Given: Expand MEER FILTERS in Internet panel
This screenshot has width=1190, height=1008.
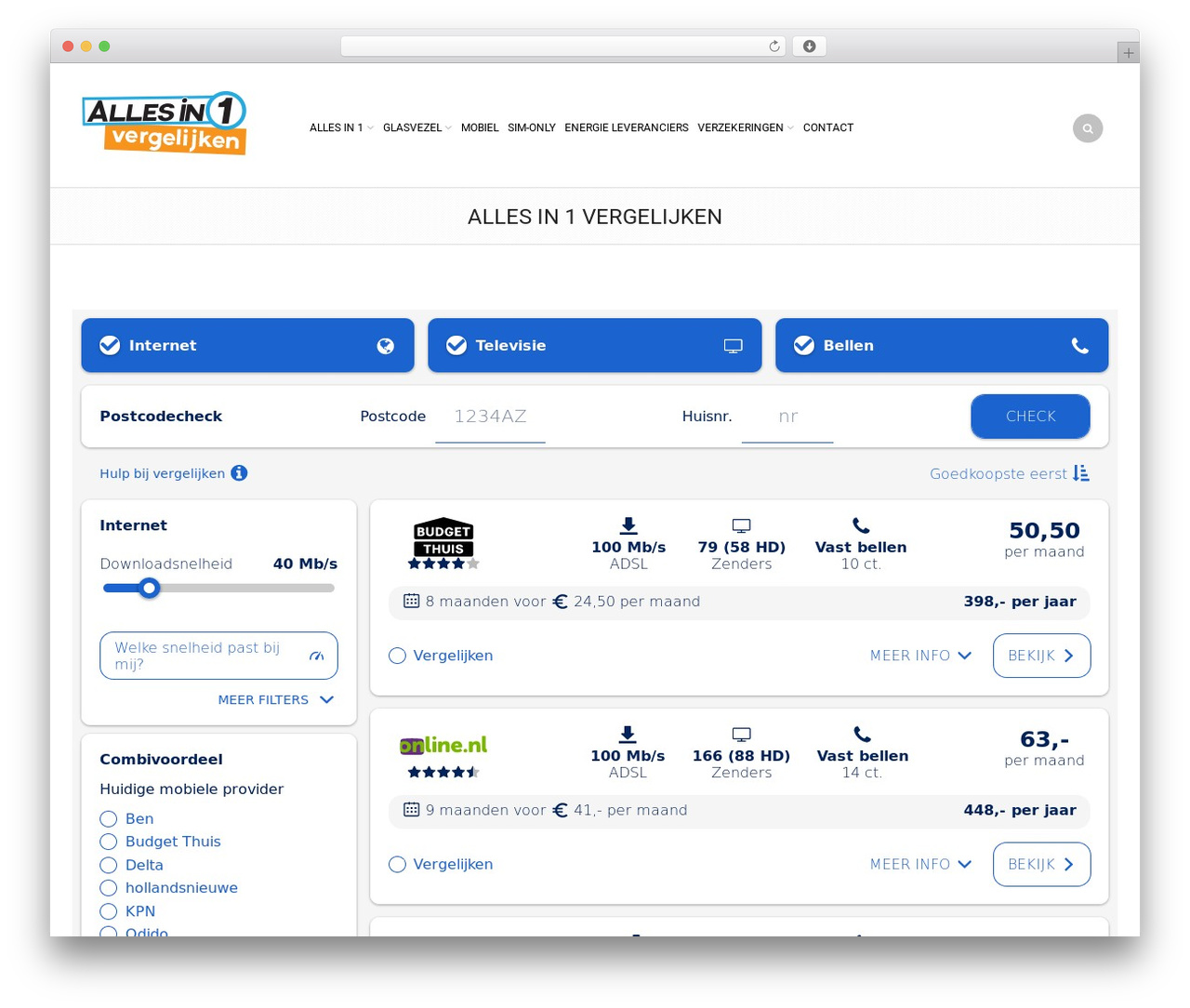Looking at the screenshot, I should coord(276,699).
